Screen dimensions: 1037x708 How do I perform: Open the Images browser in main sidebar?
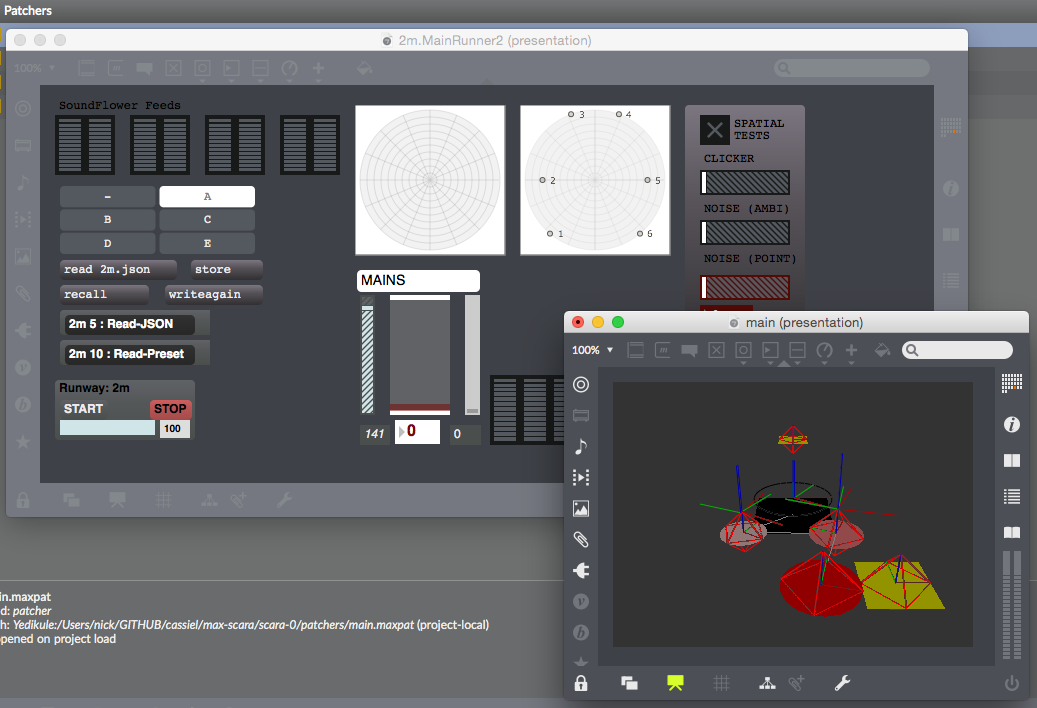581,508
